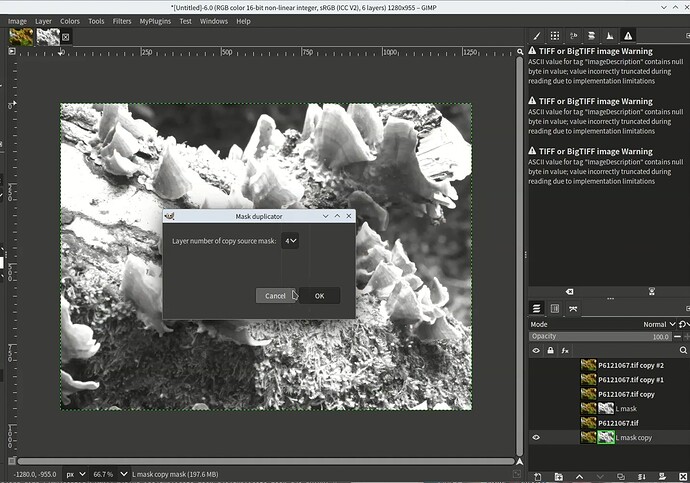The width and height of the screenshot is (690, 483).
Task: Click the L mask copy layer name
Action: click(634, 438)
